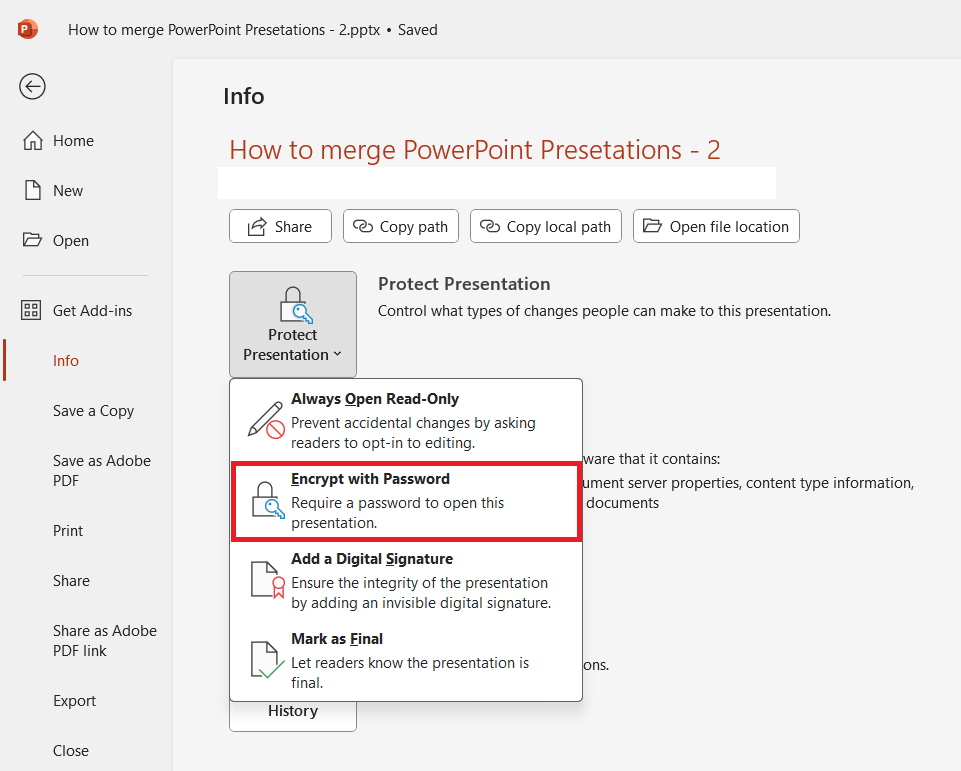Open the Print page

[x=67, y=531]
